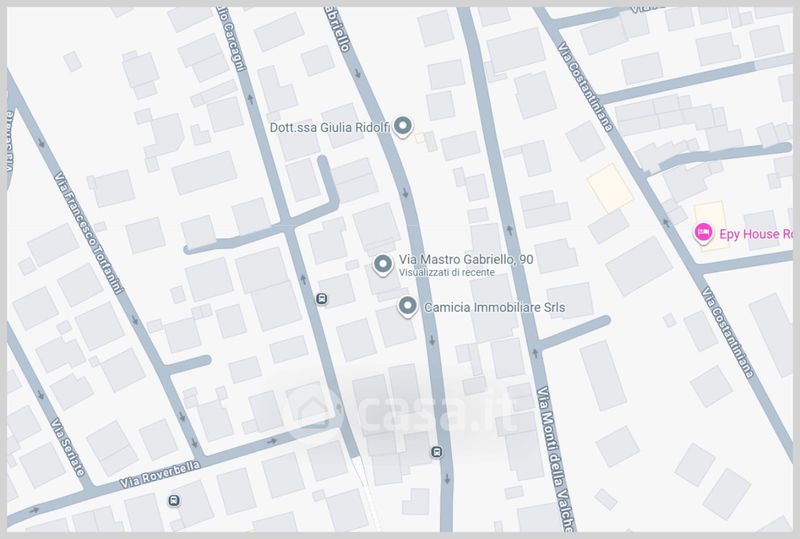The image size is (800, 539).
Task: Open the bus stop icon beneath Via Roverbella
Action: [x=174, y=500]
